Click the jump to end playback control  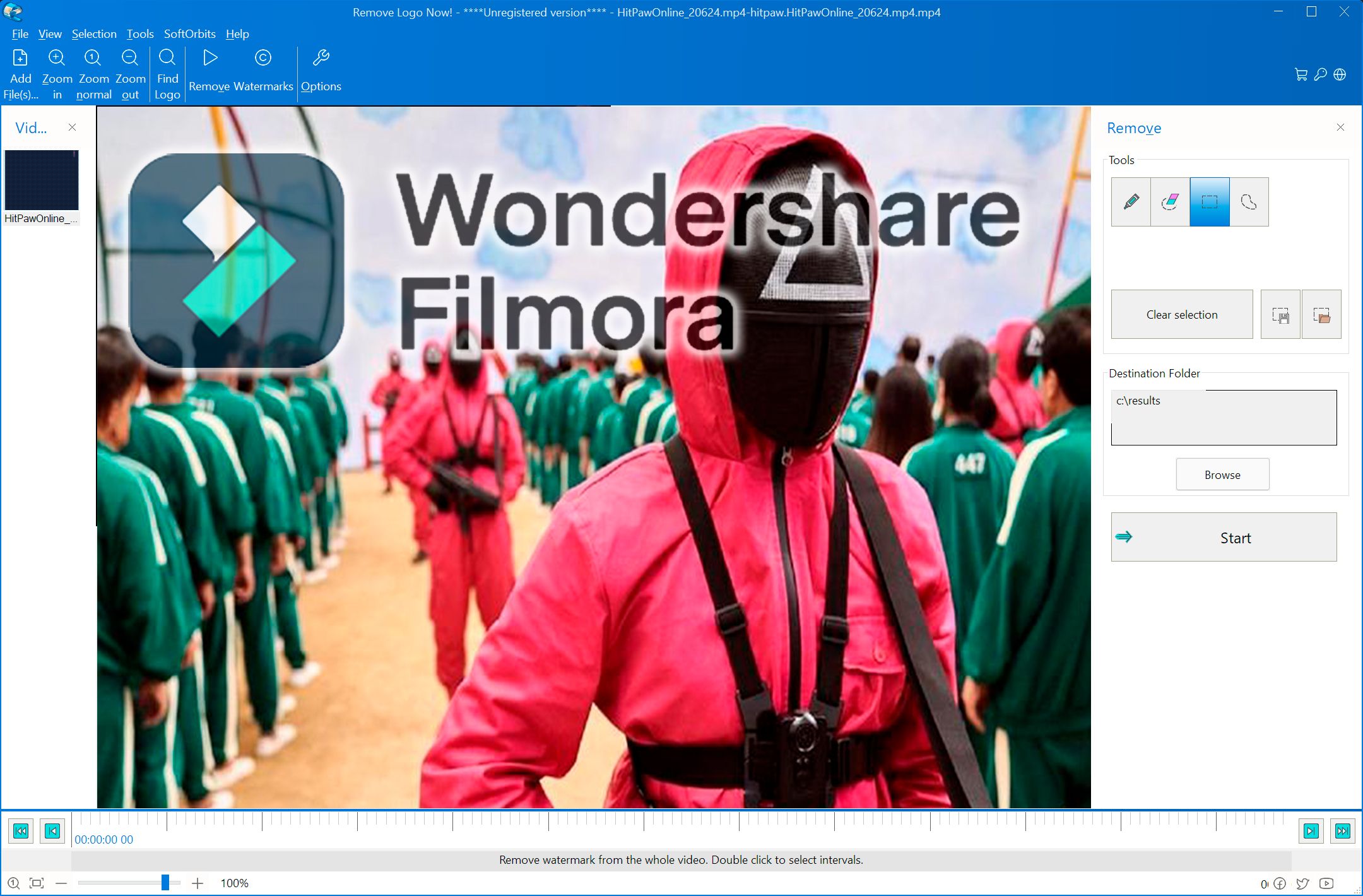coord(1343,831)
